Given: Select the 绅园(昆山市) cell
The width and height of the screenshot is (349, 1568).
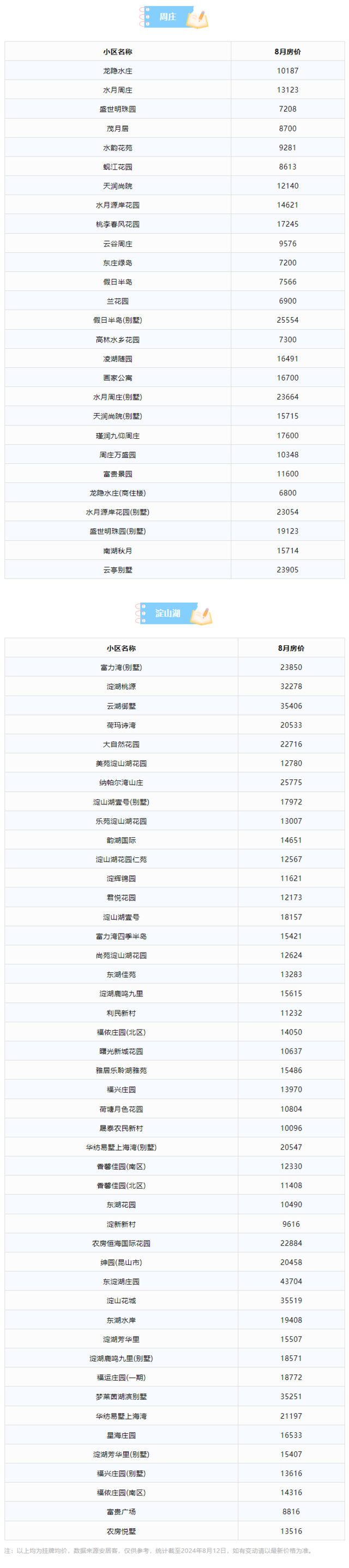Looking at the screenshot, I should tap(121, 1262).
